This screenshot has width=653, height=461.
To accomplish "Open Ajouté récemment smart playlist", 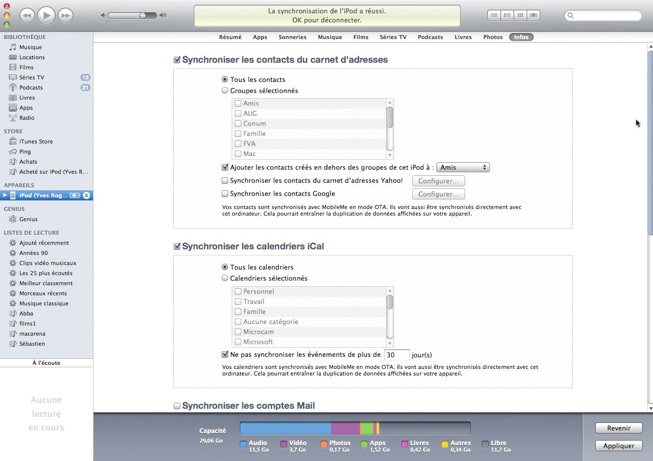I will click(x=44, y=243).
